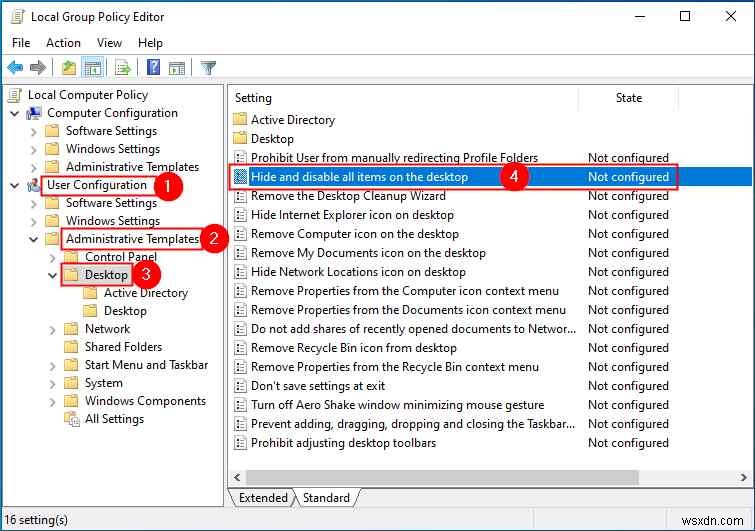Click the Control Panel folder icon in tree
Viewport: 755px width, 531px height.
click(71, 257)
